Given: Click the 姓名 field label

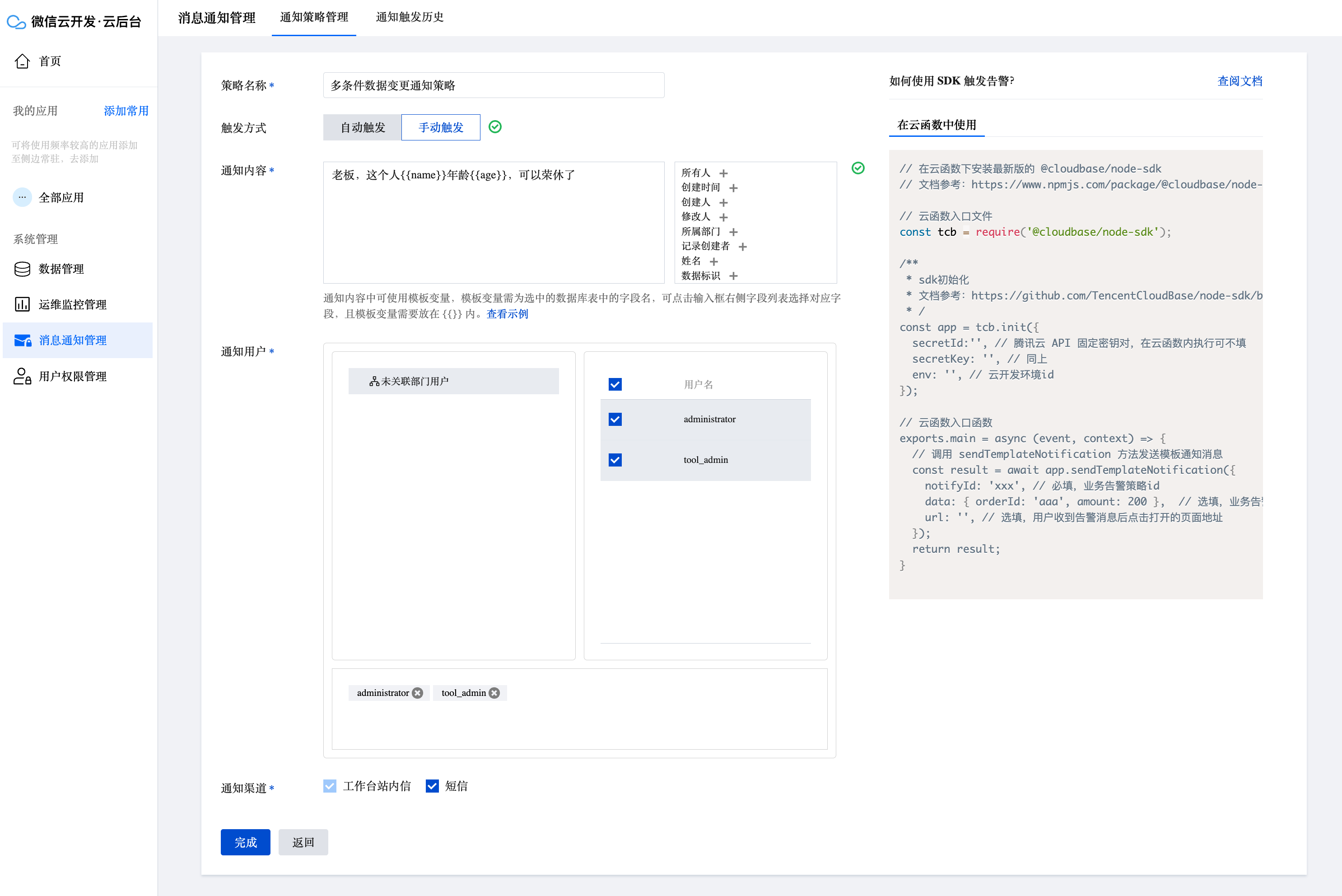Looking at the screenshot, I should point(691,261).
